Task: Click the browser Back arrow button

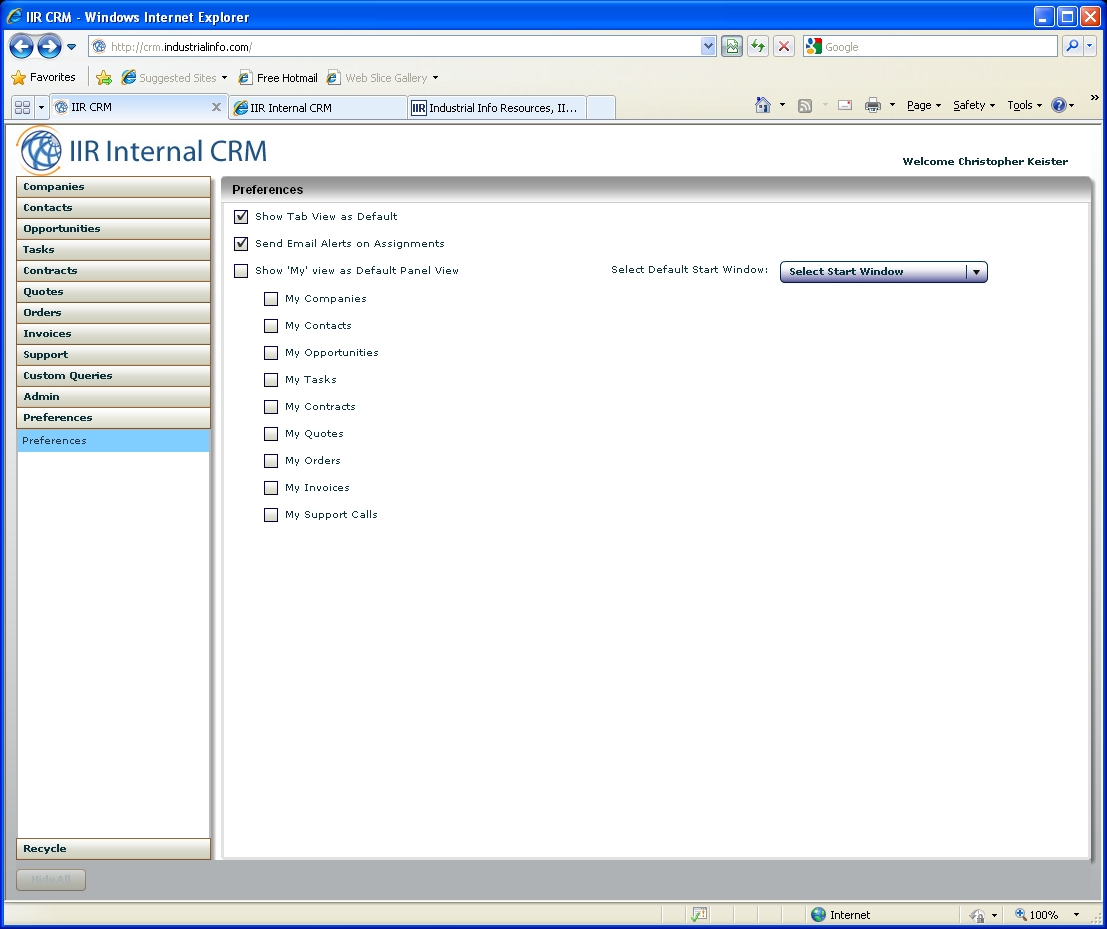Action: [x=22, y=46]
